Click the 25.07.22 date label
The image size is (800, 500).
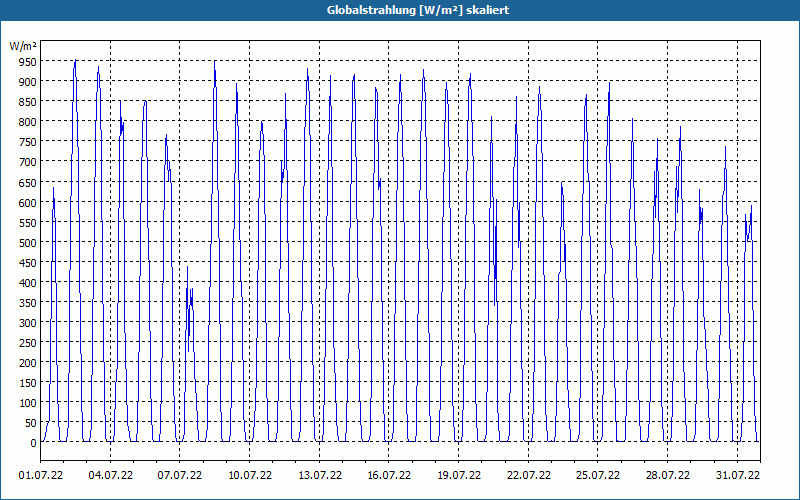pos(598,476)
